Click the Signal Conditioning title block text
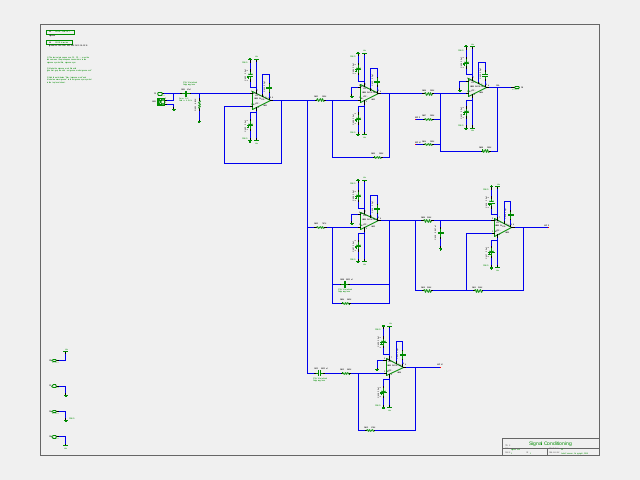This screenshot has width=640, height=480. (550, 443)
